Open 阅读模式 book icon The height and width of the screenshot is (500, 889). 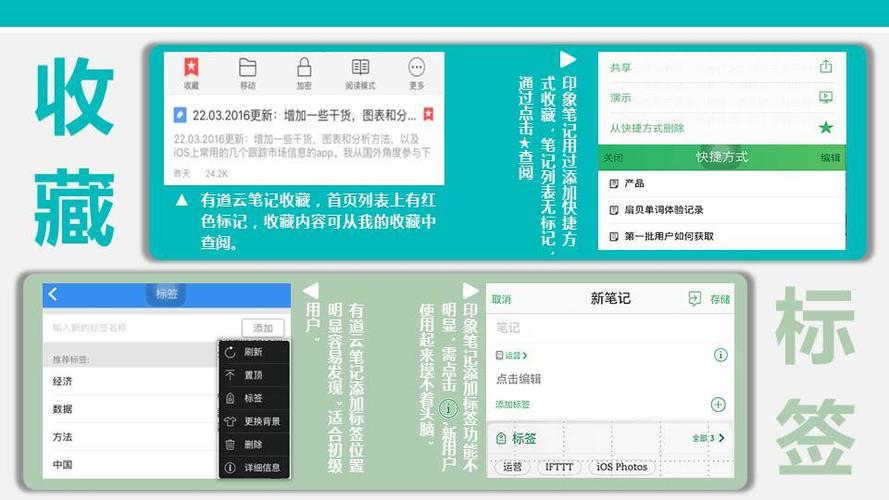[x=360, y=67]
